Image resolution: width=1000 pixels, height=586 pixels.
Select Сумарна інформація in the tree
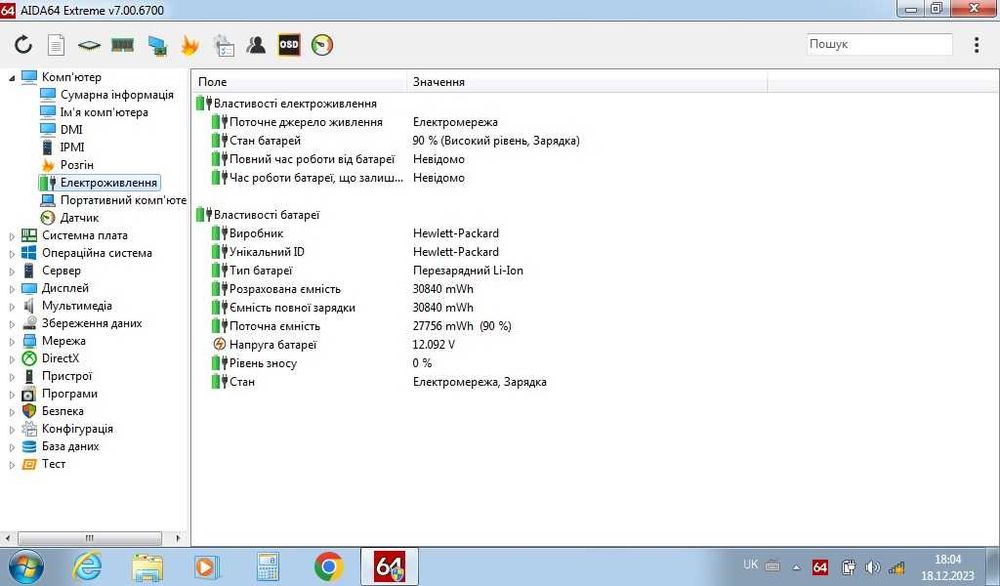coord(117,94)
